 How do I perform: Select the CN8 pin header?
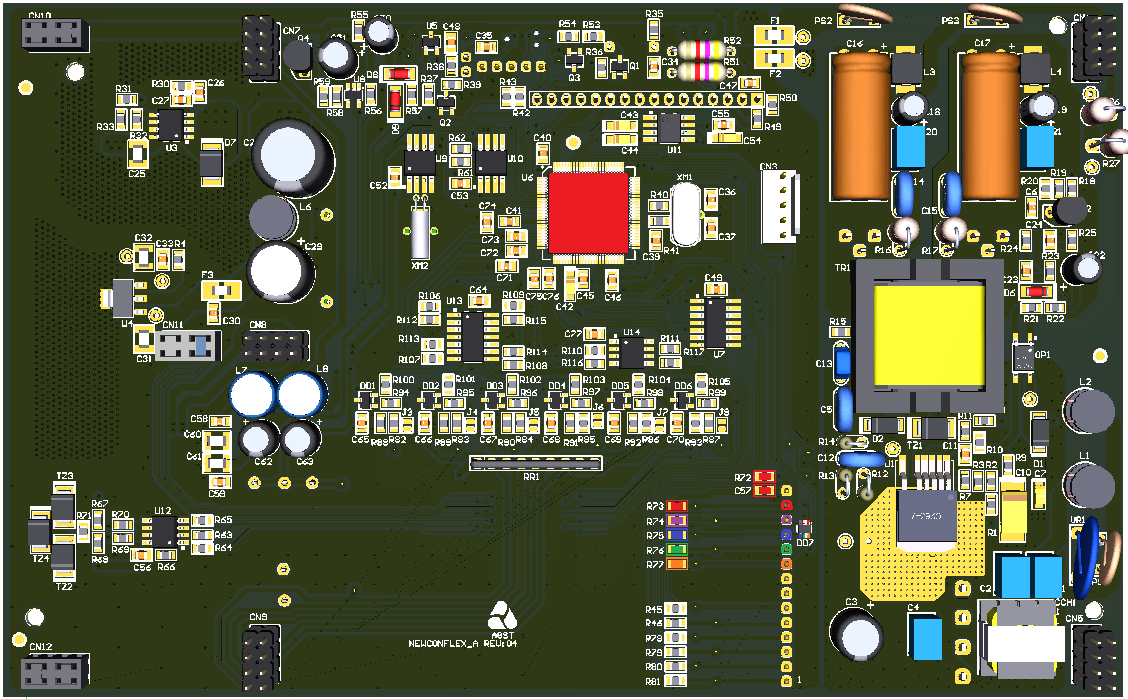274,347
